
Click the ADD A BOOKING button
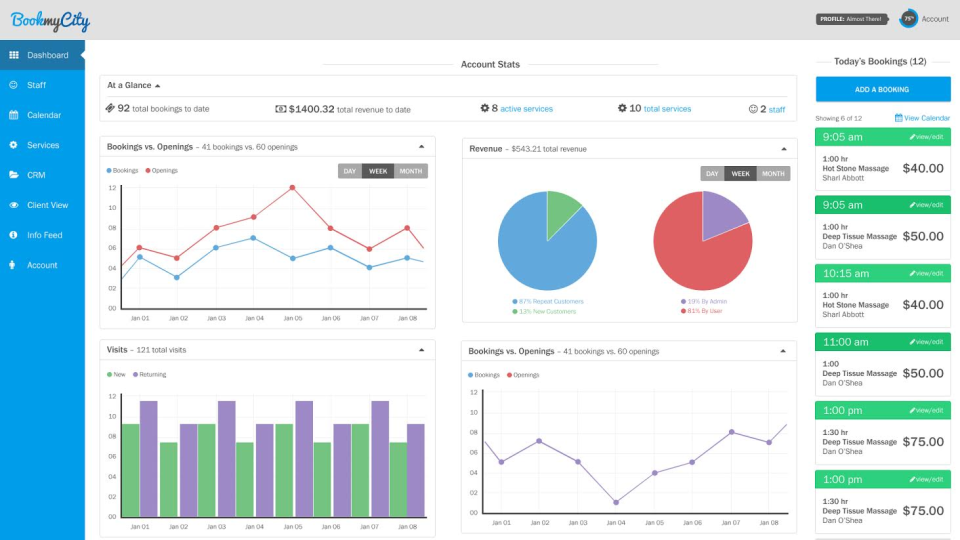882,89
